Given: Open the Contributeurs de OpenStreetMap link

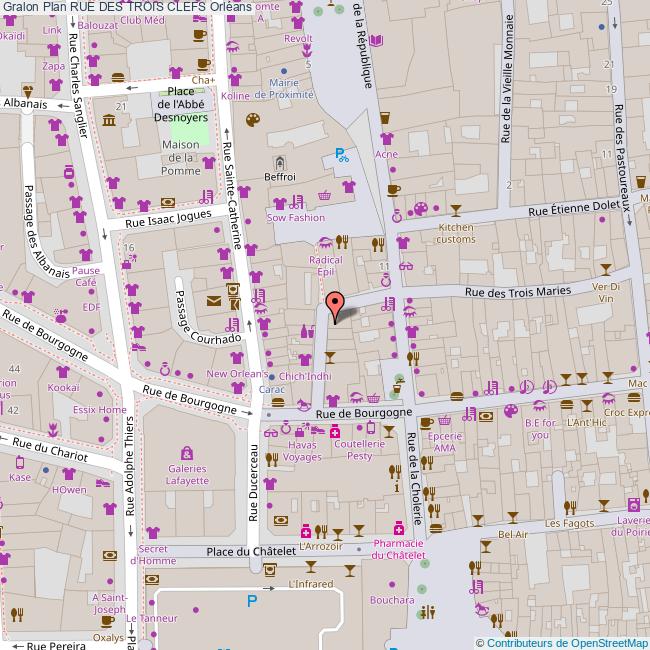Looking at the screenshot, I should tap(565, 643).
